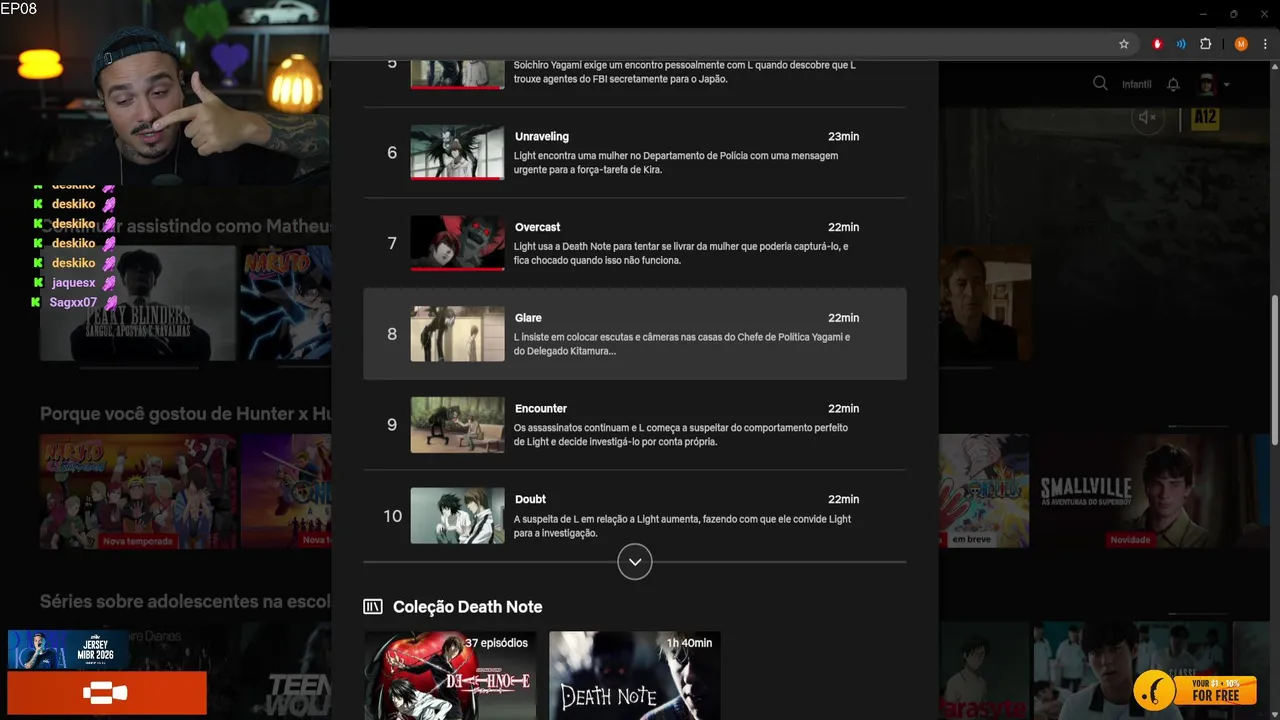Click the A12 age rating badge

click(x=1205, y=117)
